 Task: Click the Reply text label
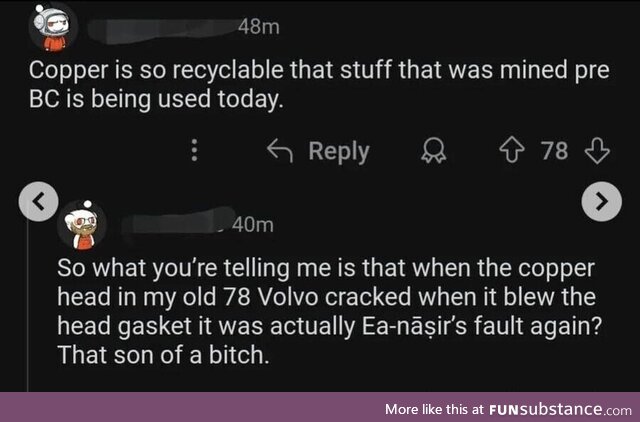339,151
